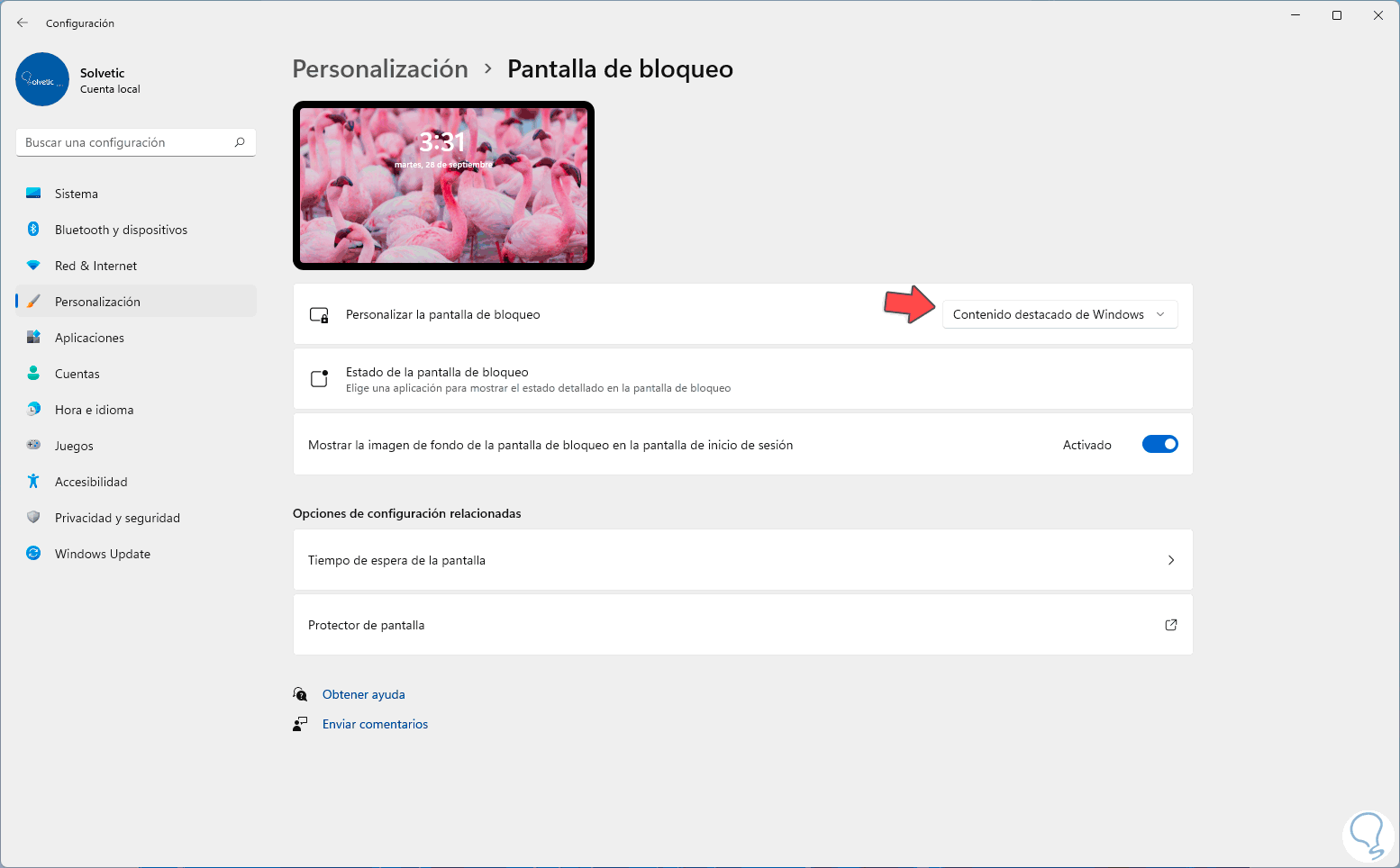Select Hora e idioma

[136, 410]
